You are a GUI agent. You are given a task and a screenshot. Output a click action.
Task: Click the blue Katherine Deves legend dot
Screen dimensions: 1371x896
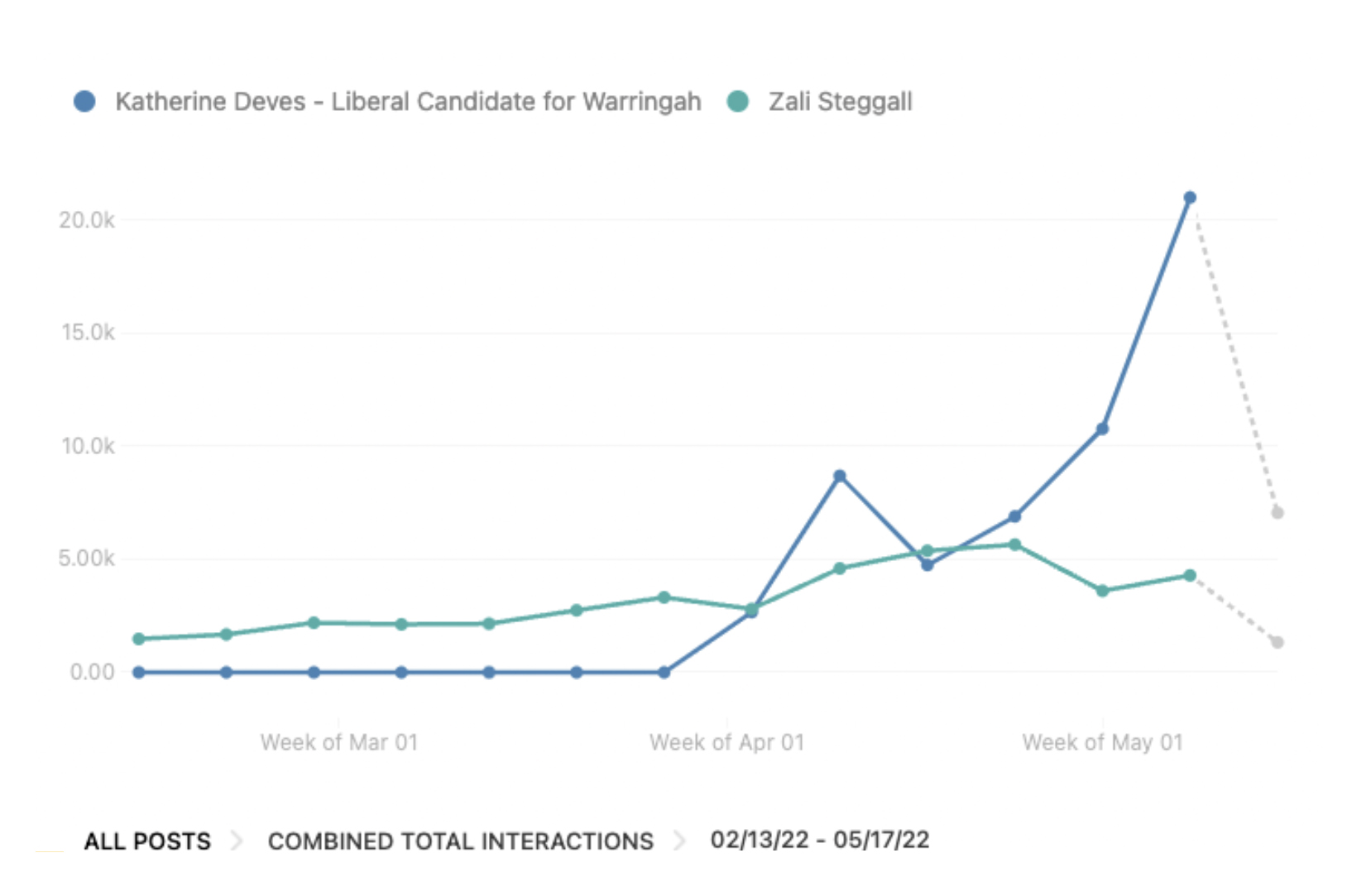pos(84,102)
